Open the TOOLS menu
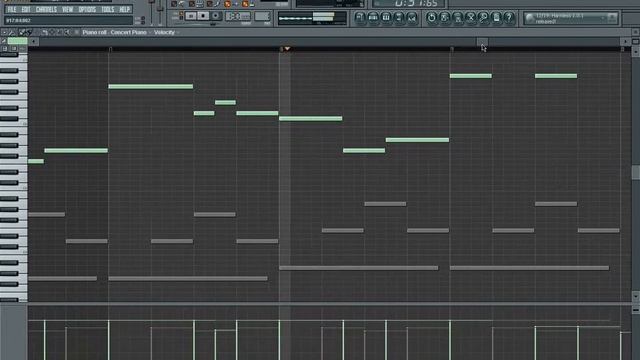Screen dimensions: 640x360 [107, 9]
